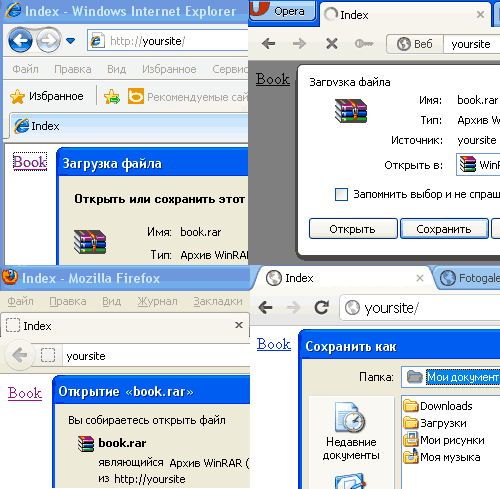Click add to favorites bar star icon
Screen dimensions: 500x489
tap(112, 97)
